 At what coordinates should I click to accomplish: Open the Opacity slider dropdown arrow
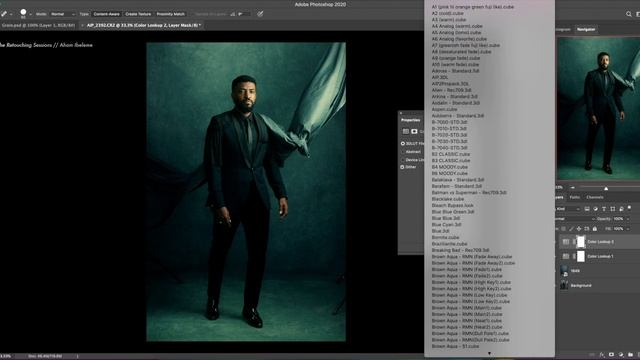pyautogui.click(x=628, y=219)
